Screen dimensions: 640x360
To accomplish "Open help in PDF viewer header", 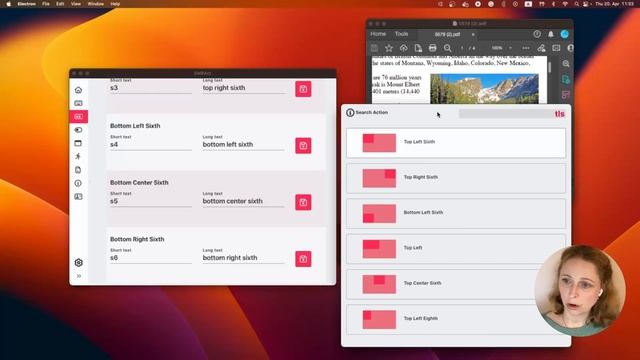I will pos(537,34).
